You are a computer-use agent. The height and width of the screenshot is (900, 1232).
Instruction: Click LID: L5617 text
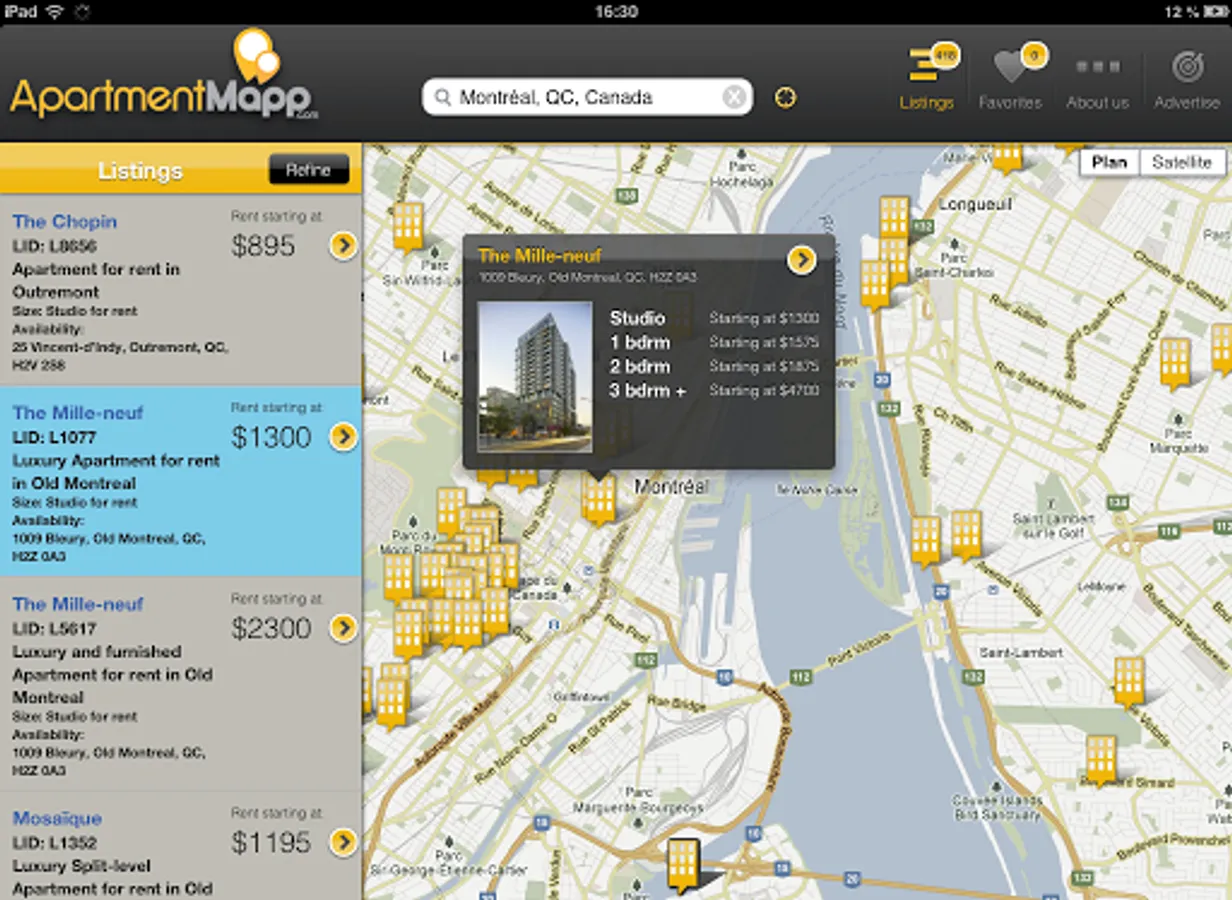[x=54, y=628]
